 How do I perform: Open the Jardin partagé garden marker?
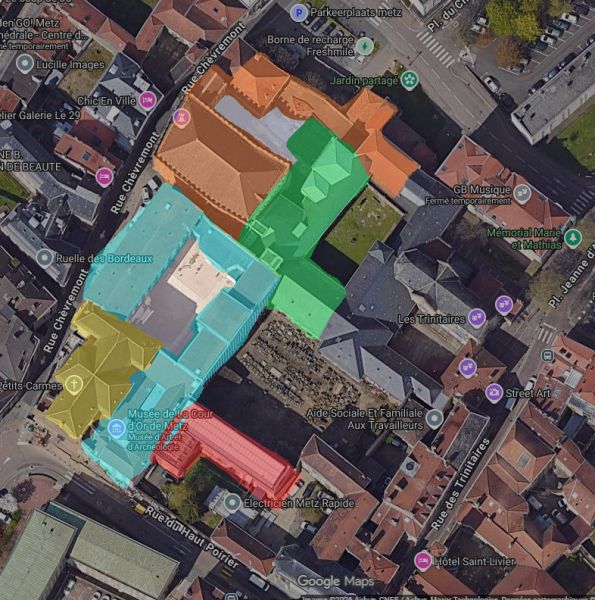410,81
